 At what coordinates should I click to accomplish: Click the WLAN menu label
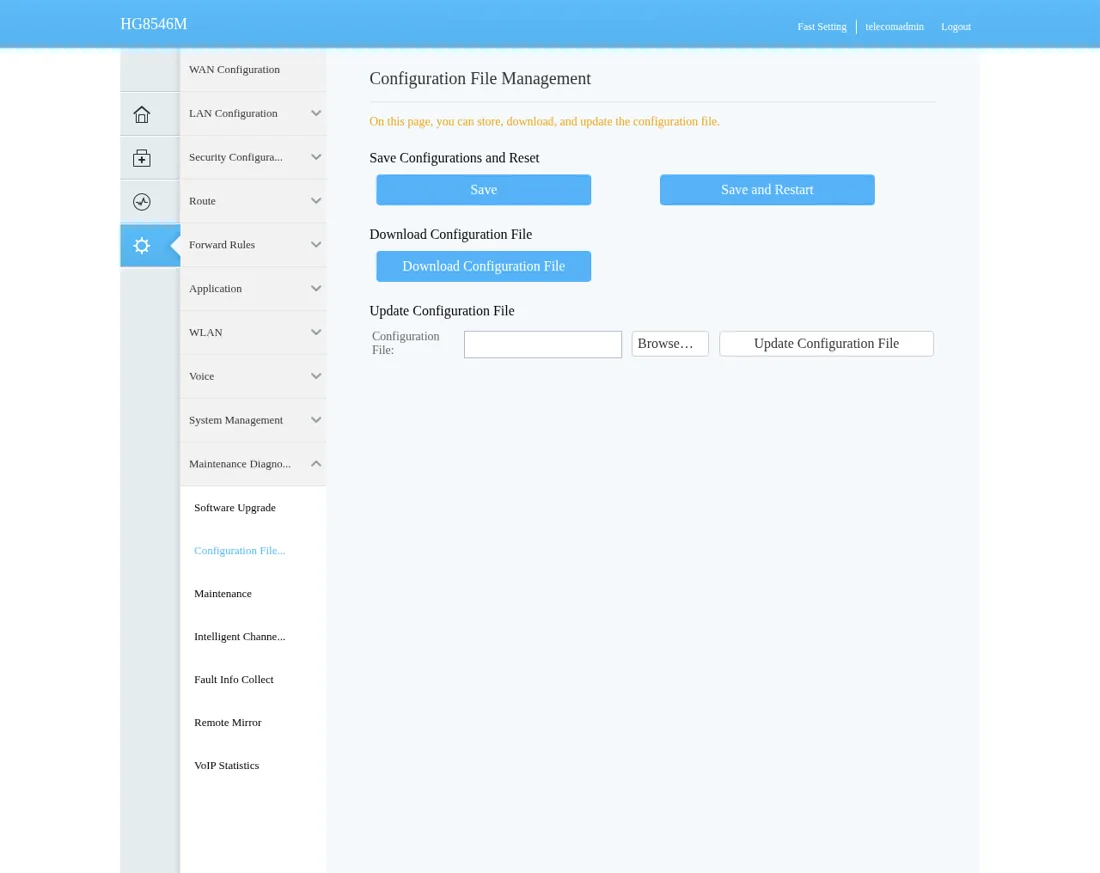[206, 333]
